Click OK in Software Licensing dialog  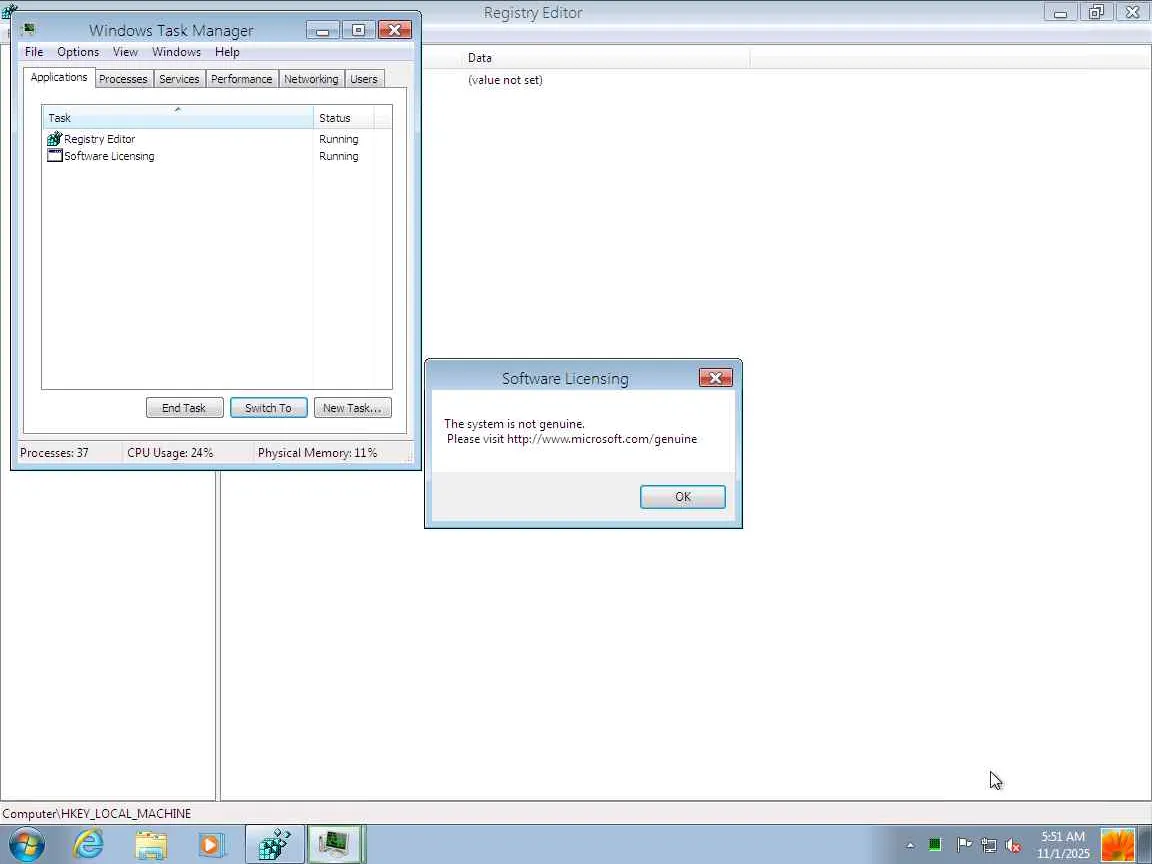click(683, 497)
